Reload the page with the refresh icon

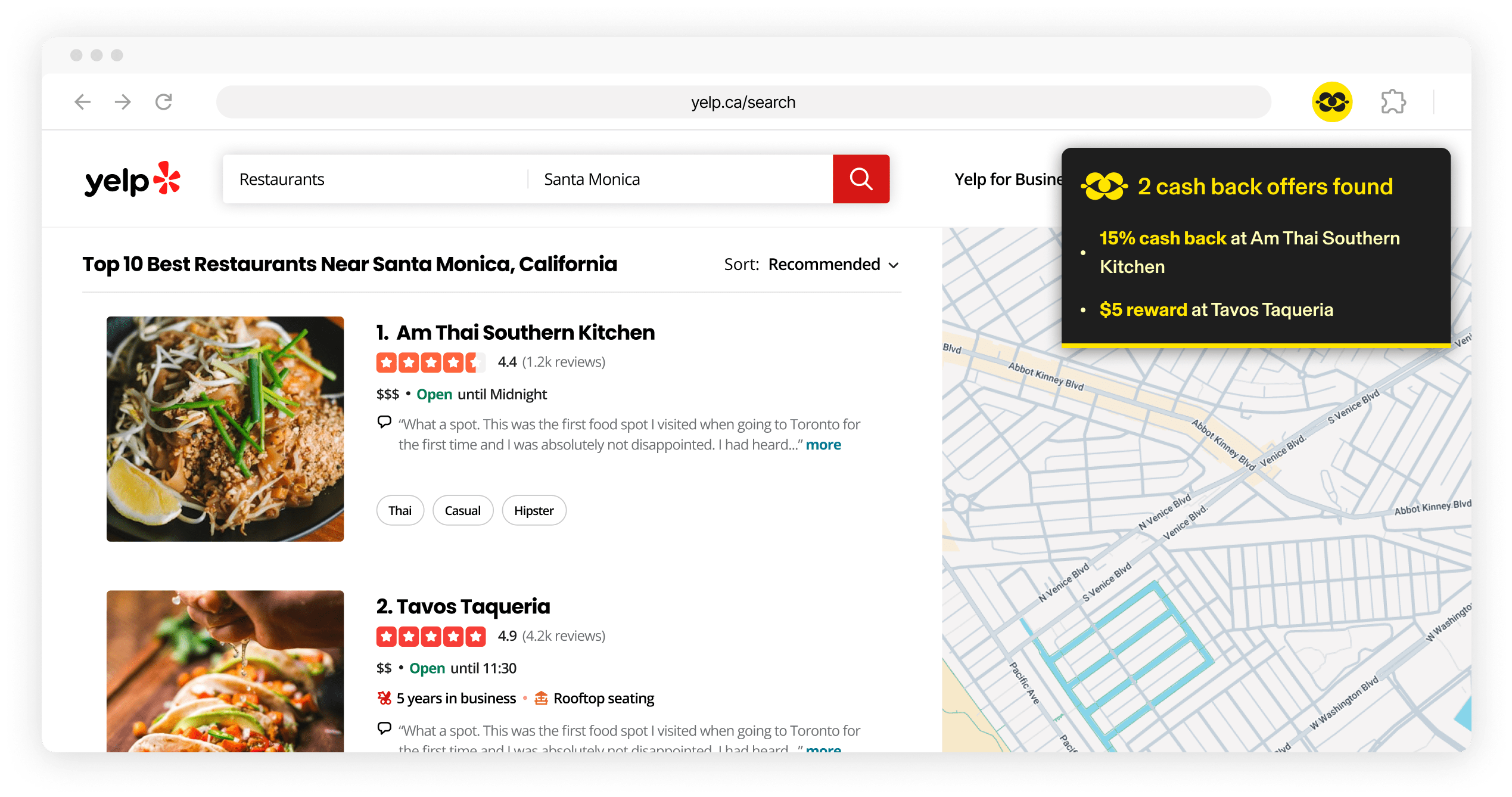pos(164,102)
